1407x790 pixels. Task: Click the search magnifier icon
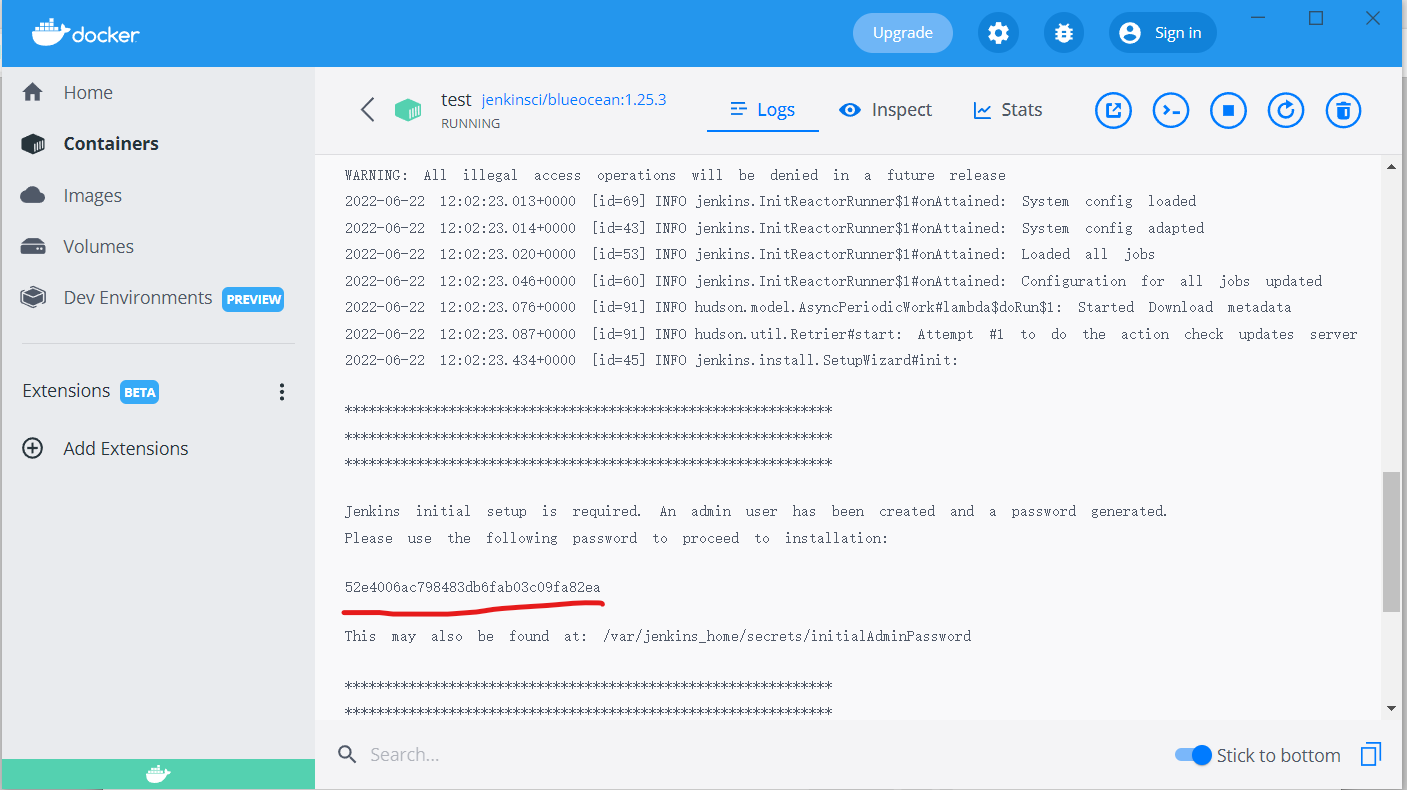click(x=347, y=754)
